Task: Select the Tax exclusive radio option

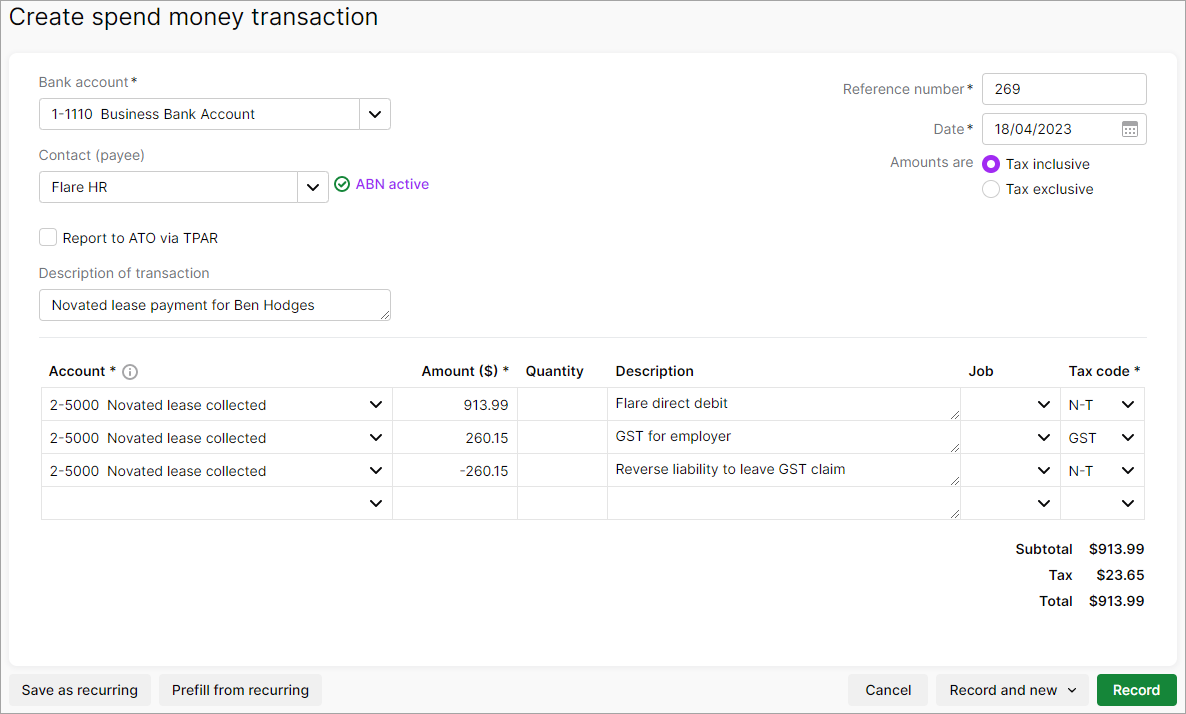Action: [x=991, y=189]
